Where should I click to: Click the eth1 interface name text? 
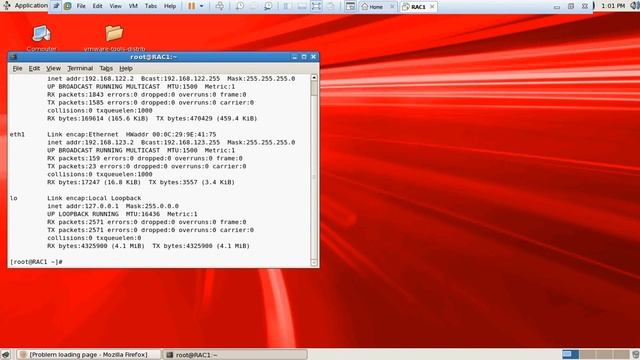tap(17, 134)
